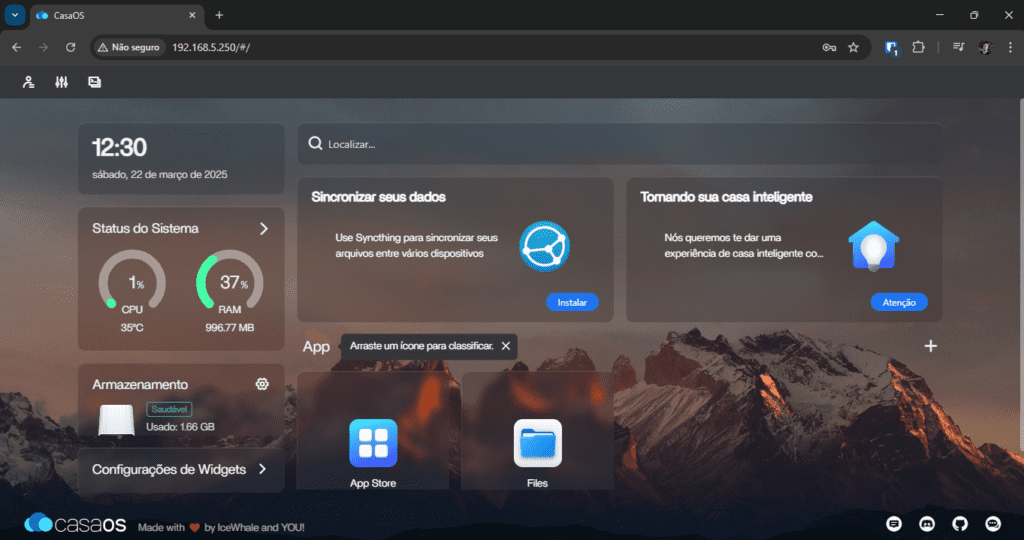Expand Status do Sistema details arrow
This screenshot has height=540, width=1024.
click(264, 229)
